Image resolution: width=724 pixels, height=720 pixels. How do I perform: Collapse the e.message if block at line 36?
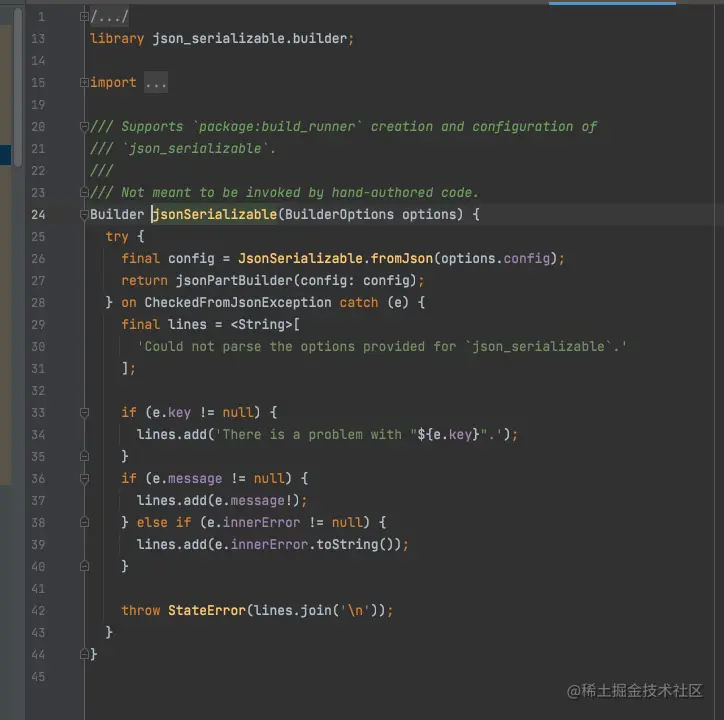click(x=84, y=478)
